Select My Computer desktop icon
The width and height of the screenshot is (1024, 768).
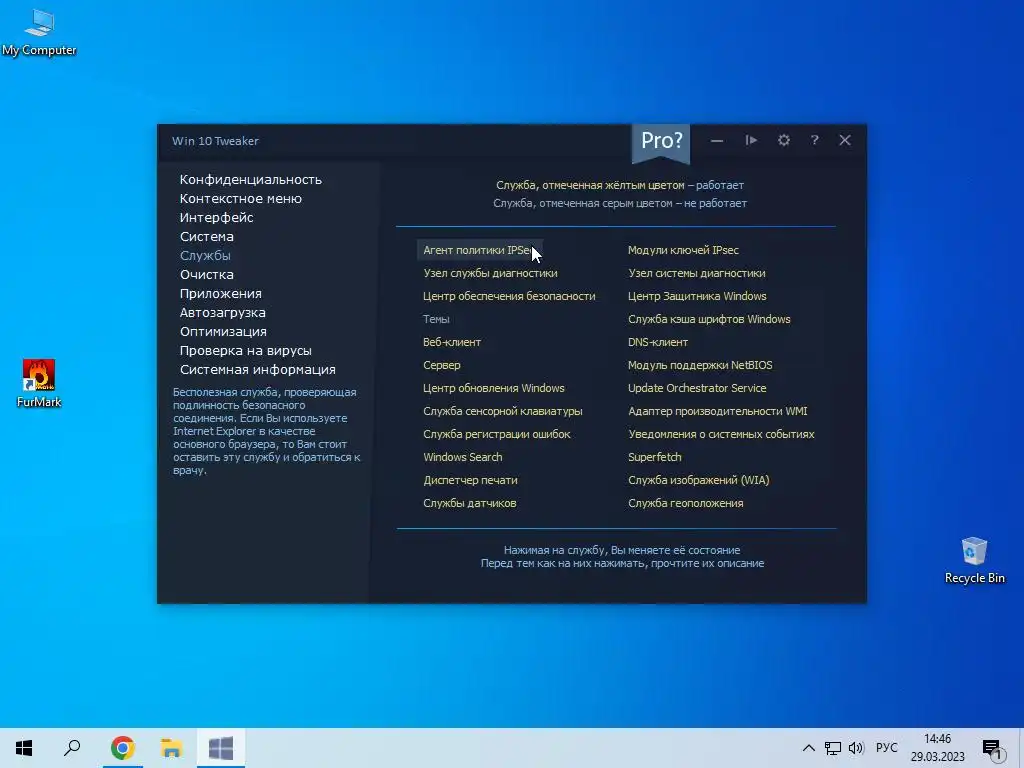(39, 33)
